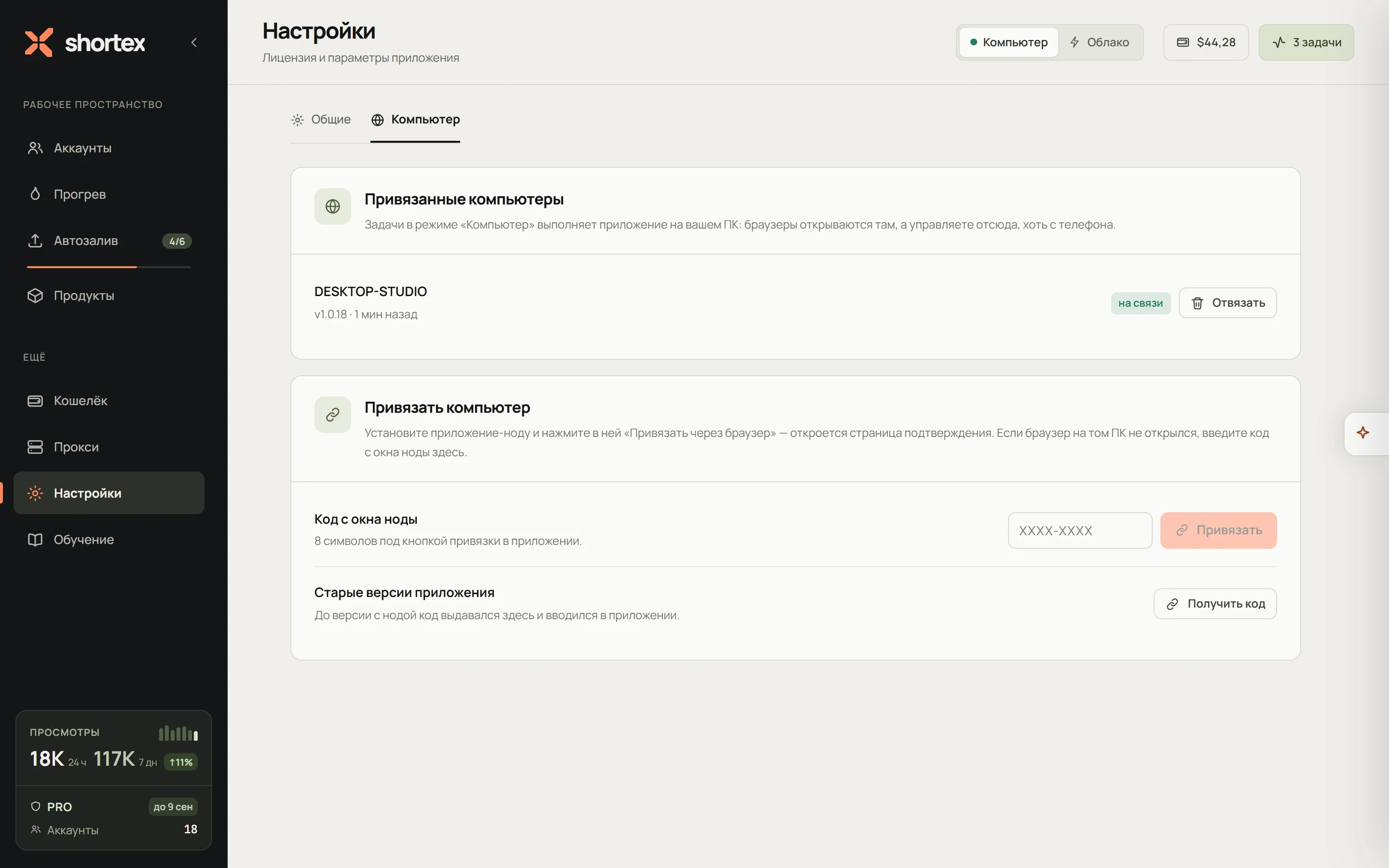Click the PRO shield icon
Screen dimensions: 1389x868
36,807
